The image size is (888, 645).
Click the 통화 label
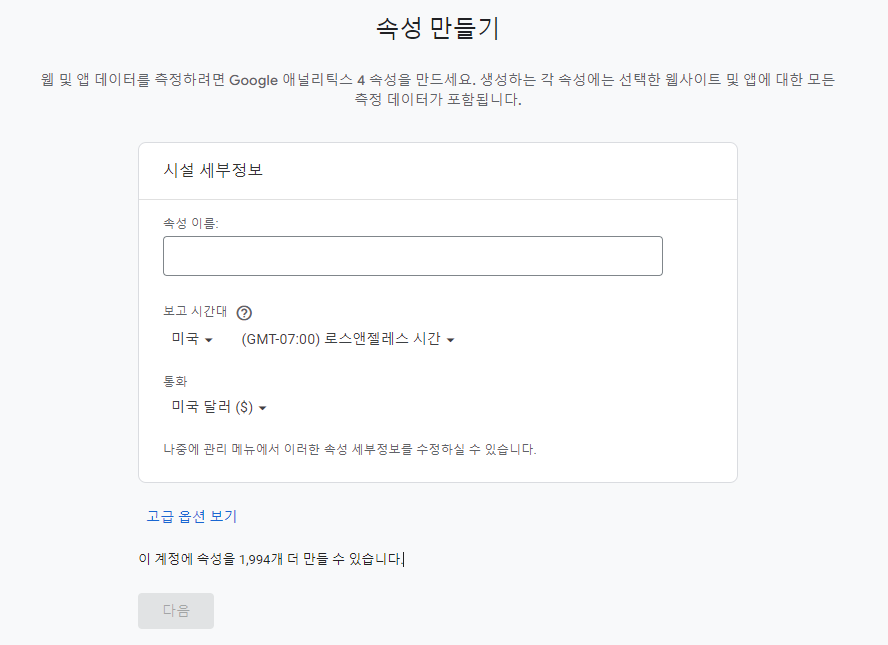click(x=175, y=381)
